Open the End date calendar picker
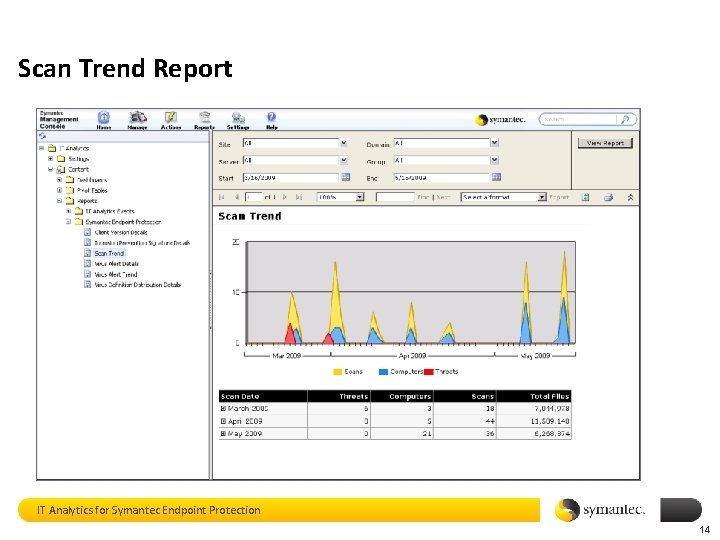The image size is (720, 540). (x=496, y=177)
